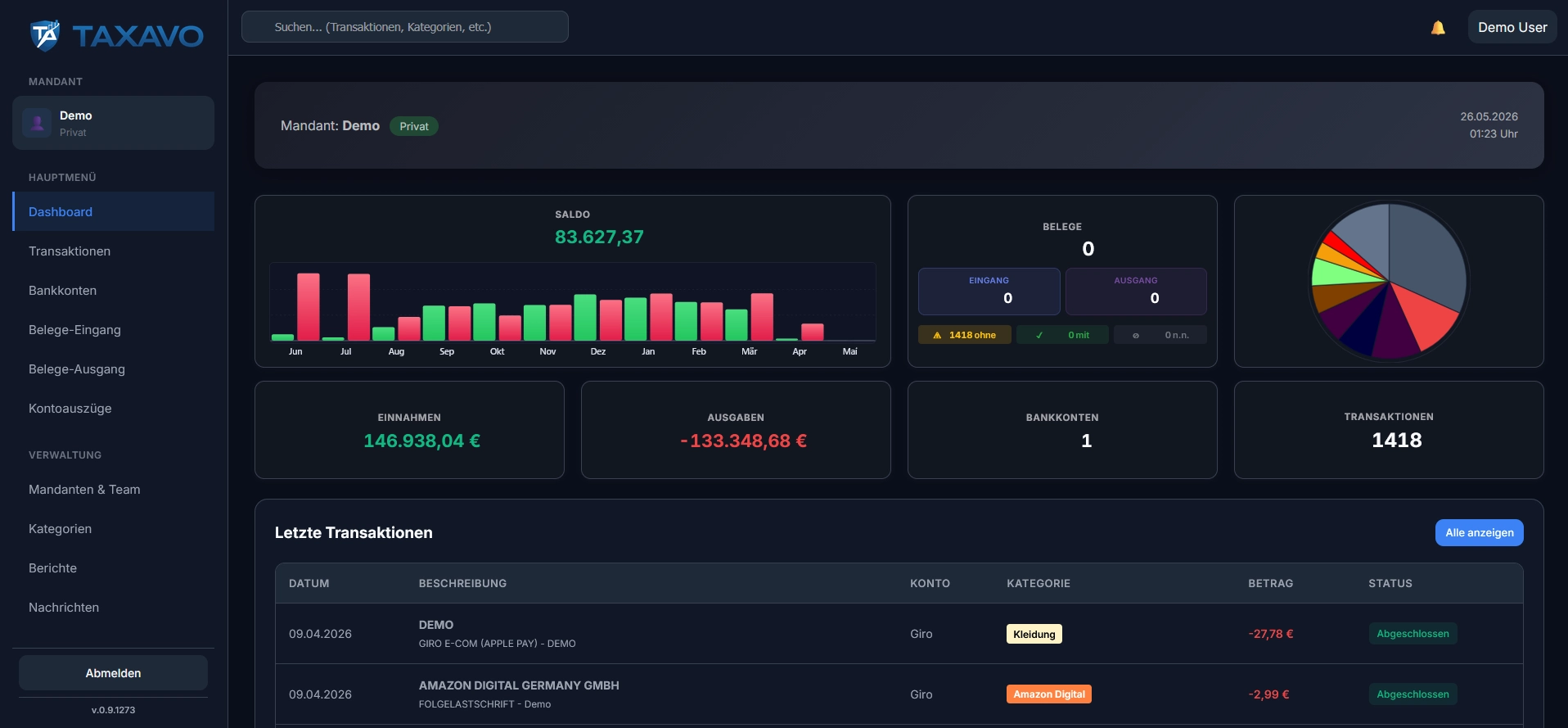
Task: Click the -27,78 € amount
Action: (x=1271, y=634)
